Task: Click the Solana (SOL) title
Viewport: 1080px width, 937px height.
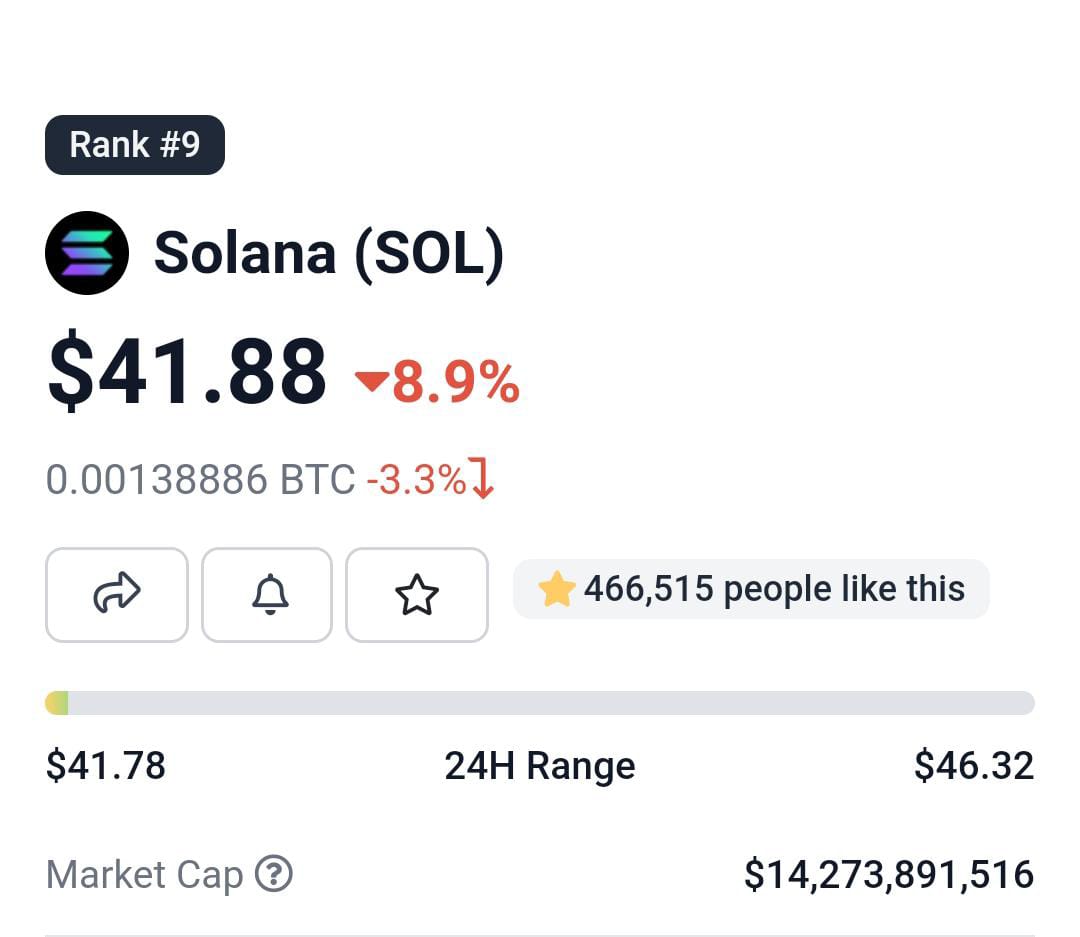Action: coord(328,253)
